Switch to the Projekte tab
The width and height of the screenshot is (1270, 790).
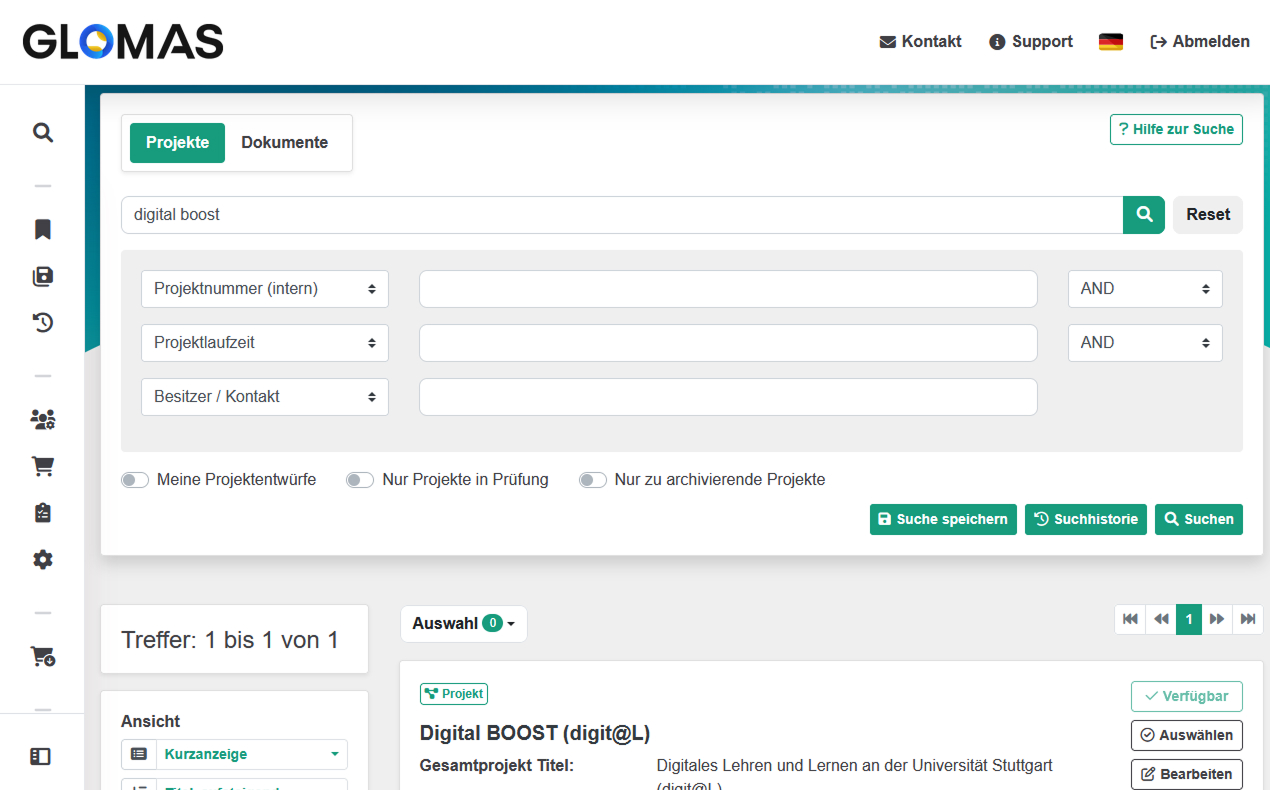click(x=177, y=142)
